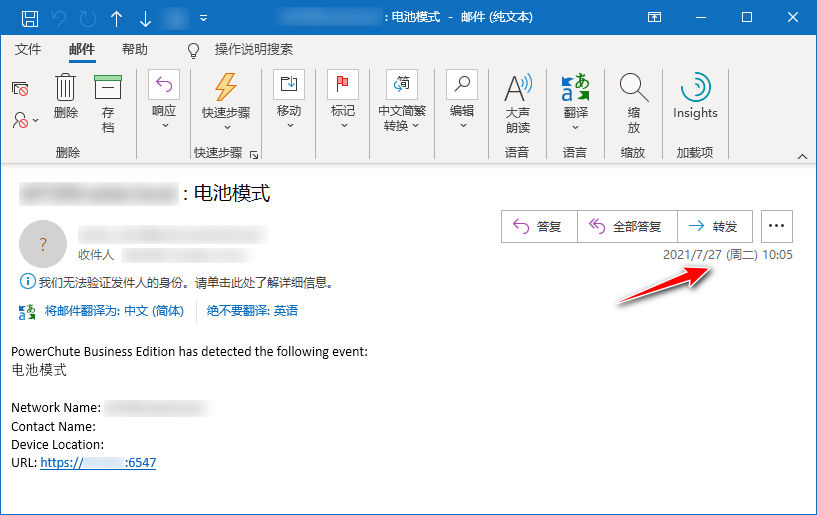Click the translate icon beside translation link

(27, 312)
